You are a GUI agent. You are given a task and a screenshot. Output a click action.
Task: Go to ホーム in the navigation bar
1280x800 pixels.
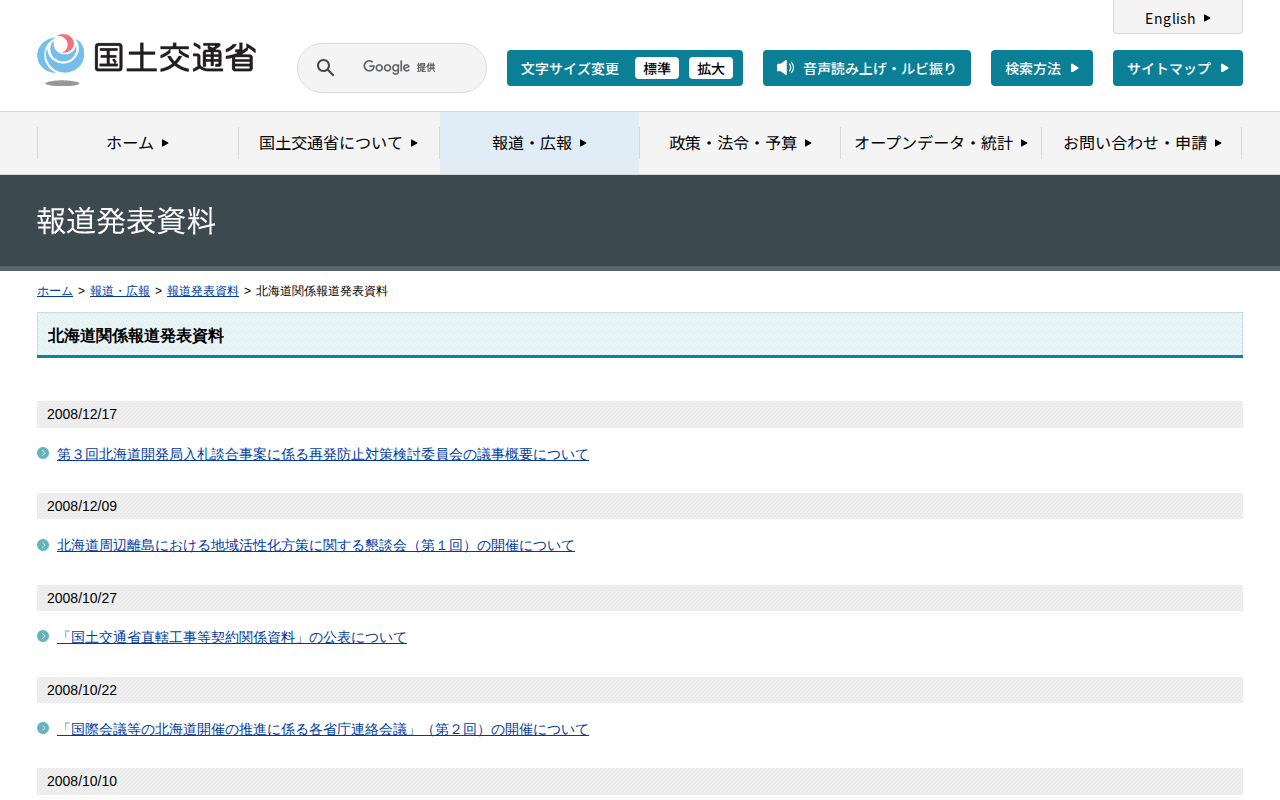pyautogui.click(x=138, y=143)
